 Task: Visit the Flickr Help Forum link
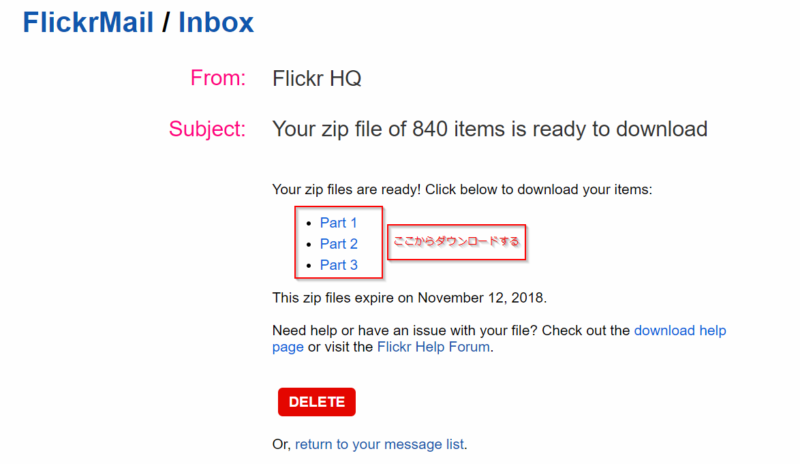tap(433, 347)
